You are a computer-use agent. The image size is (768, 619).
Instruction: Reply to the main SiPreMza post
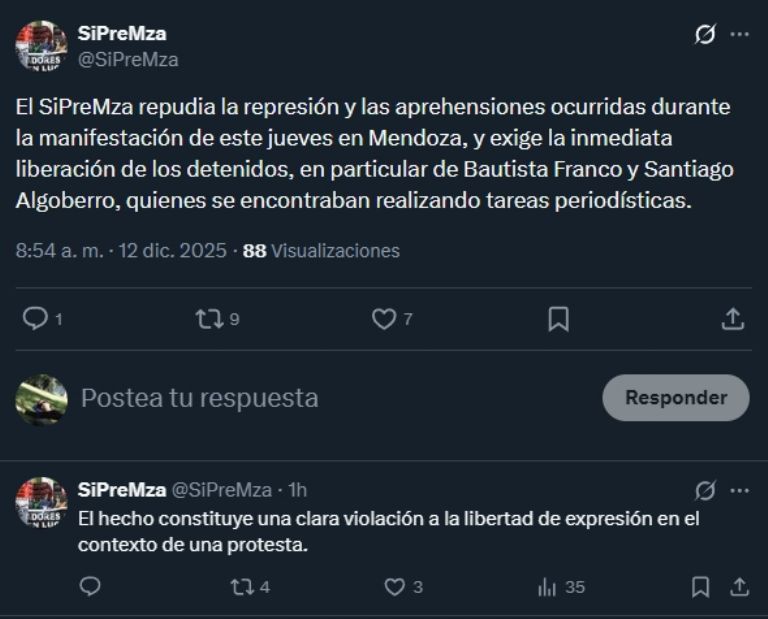36,319
